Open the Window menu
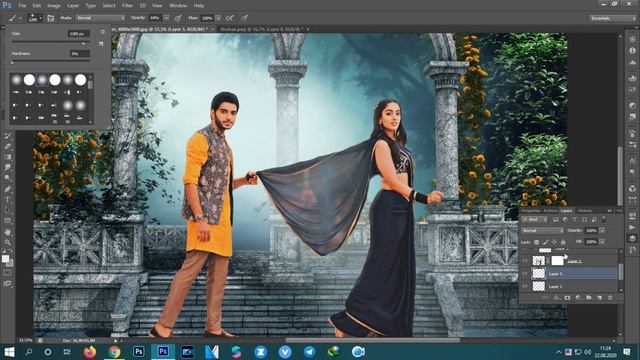 [x=178, y=6]
